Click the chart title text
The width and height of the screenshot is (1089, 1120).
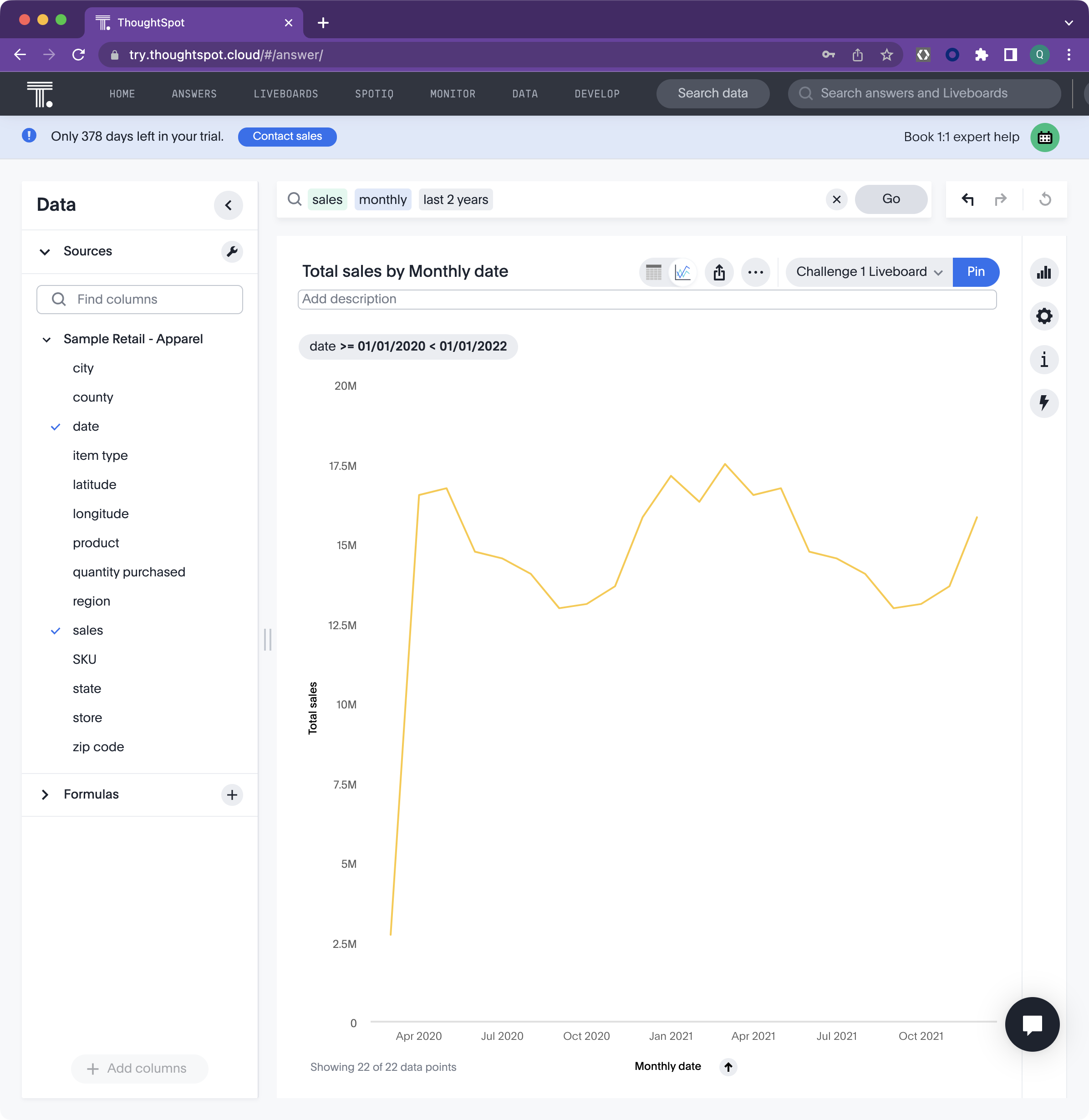404,271
